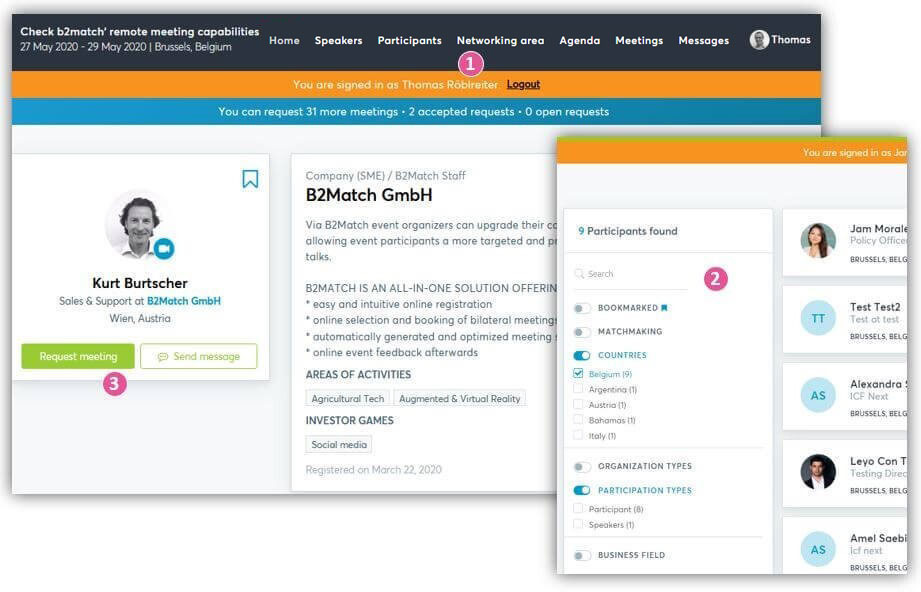Open the Networking area menu

point(500,41)
